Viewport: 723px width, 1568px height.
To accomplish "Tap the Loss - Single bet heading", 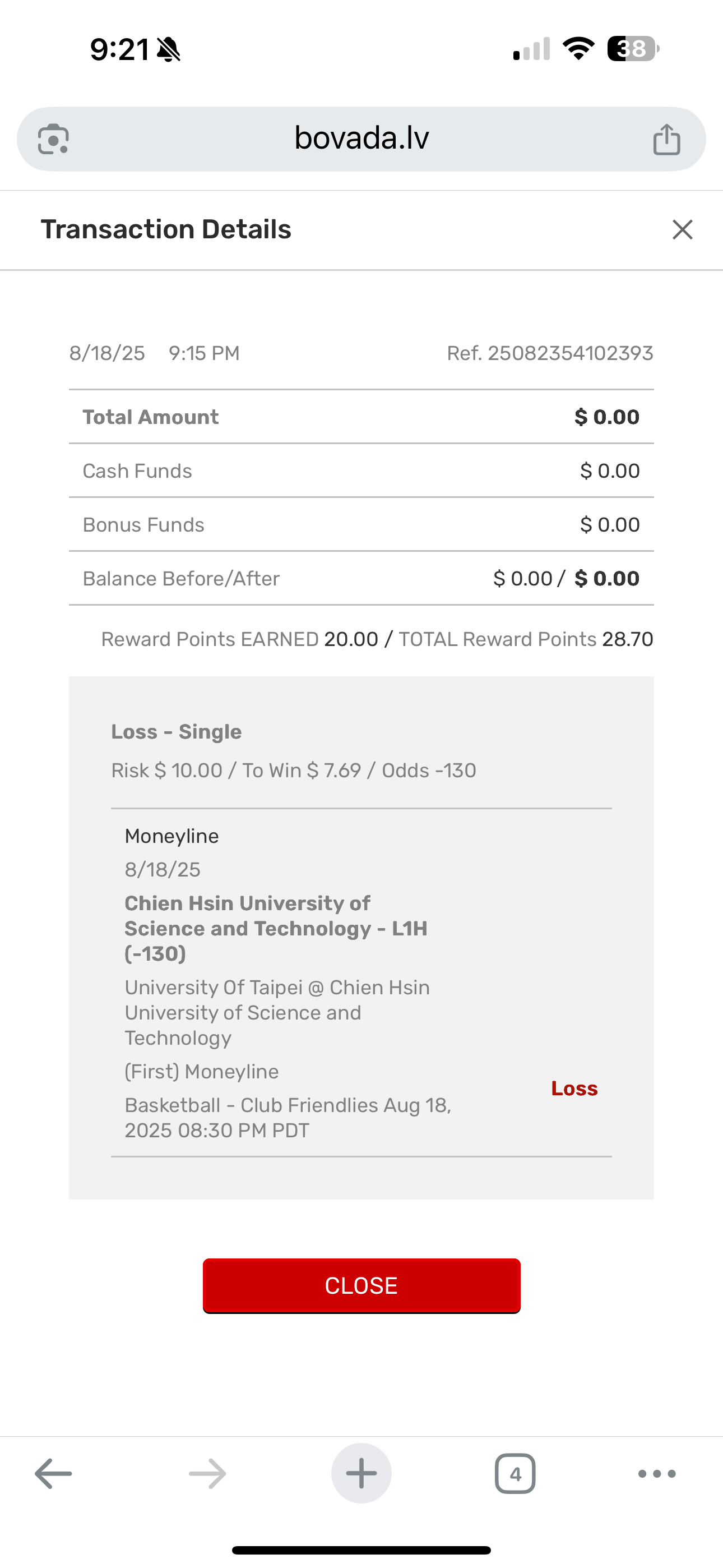I will (x=177, y=732).
